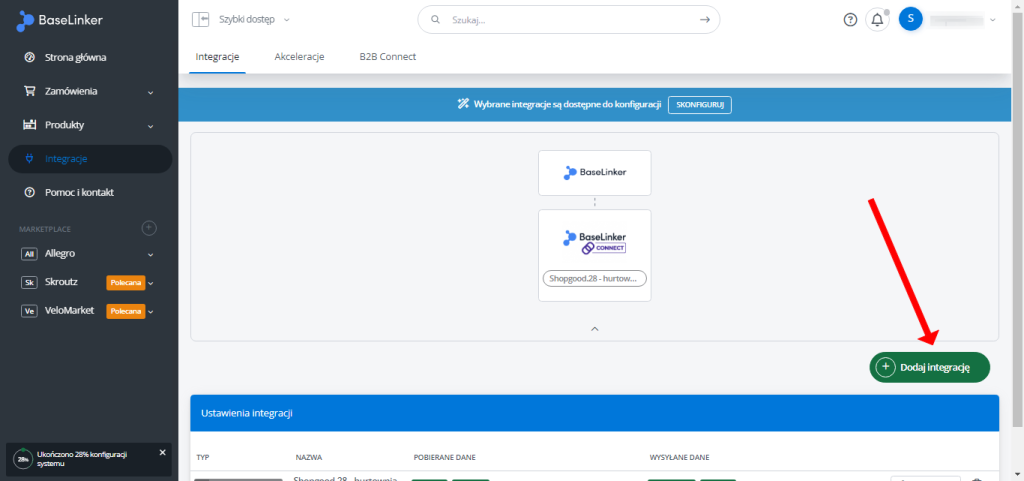The width and height of the screenshot is (1024, 481).
Task: Click Shopgood.28 integration chip
Action: point(594,279)
